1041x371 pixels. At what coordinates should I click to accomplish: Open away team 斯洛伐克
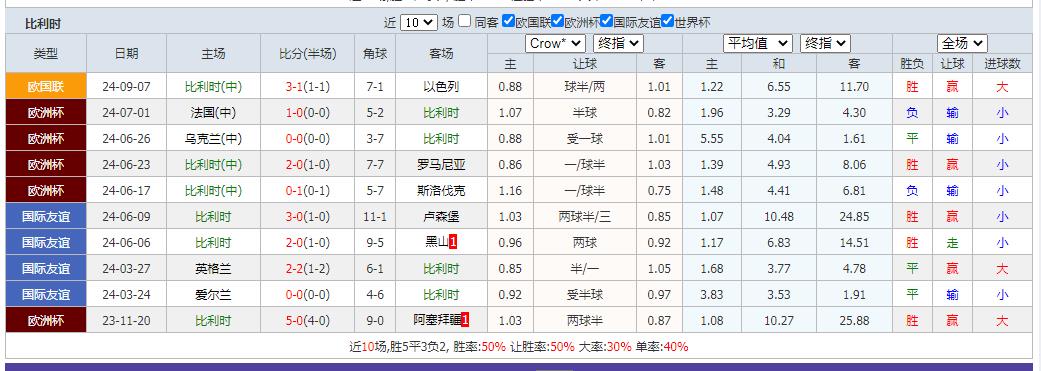(441, 190)
